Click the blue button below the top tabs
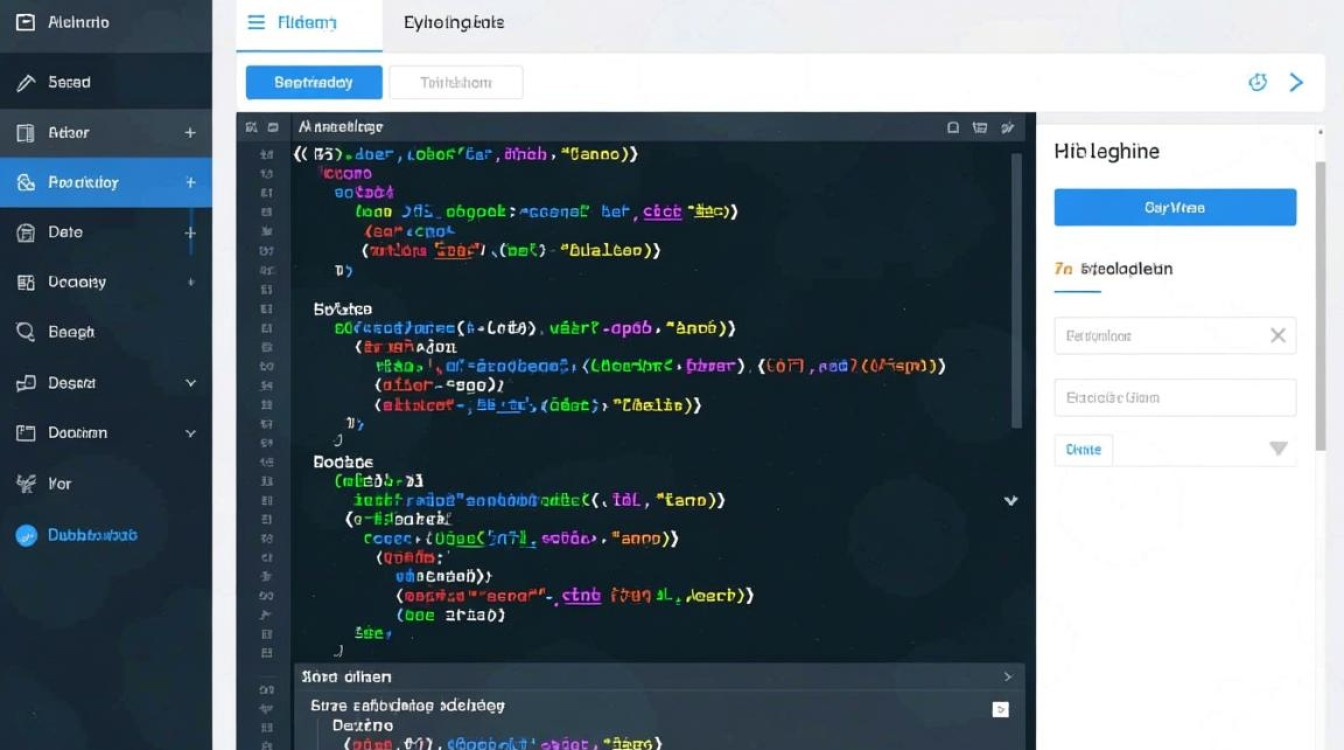Image resolution: width=1344 pixels, height=750 pixels. (x=314, y=82)
